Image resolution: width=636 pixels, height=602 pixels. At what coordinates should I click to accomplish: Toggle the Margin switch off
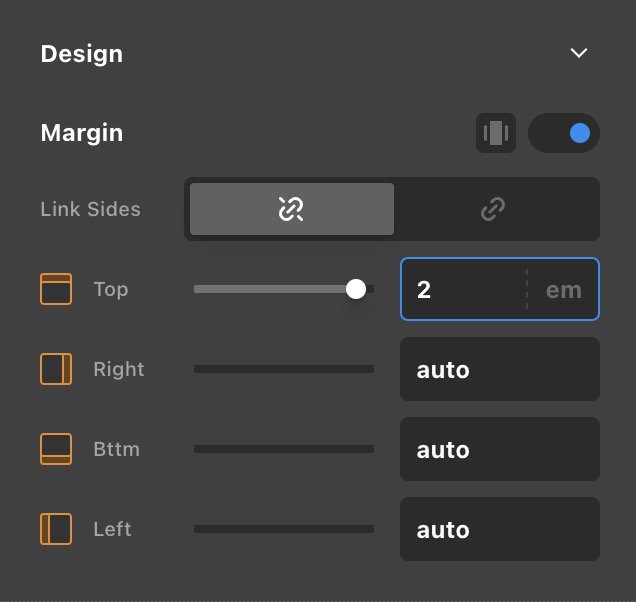coord(564,133)
